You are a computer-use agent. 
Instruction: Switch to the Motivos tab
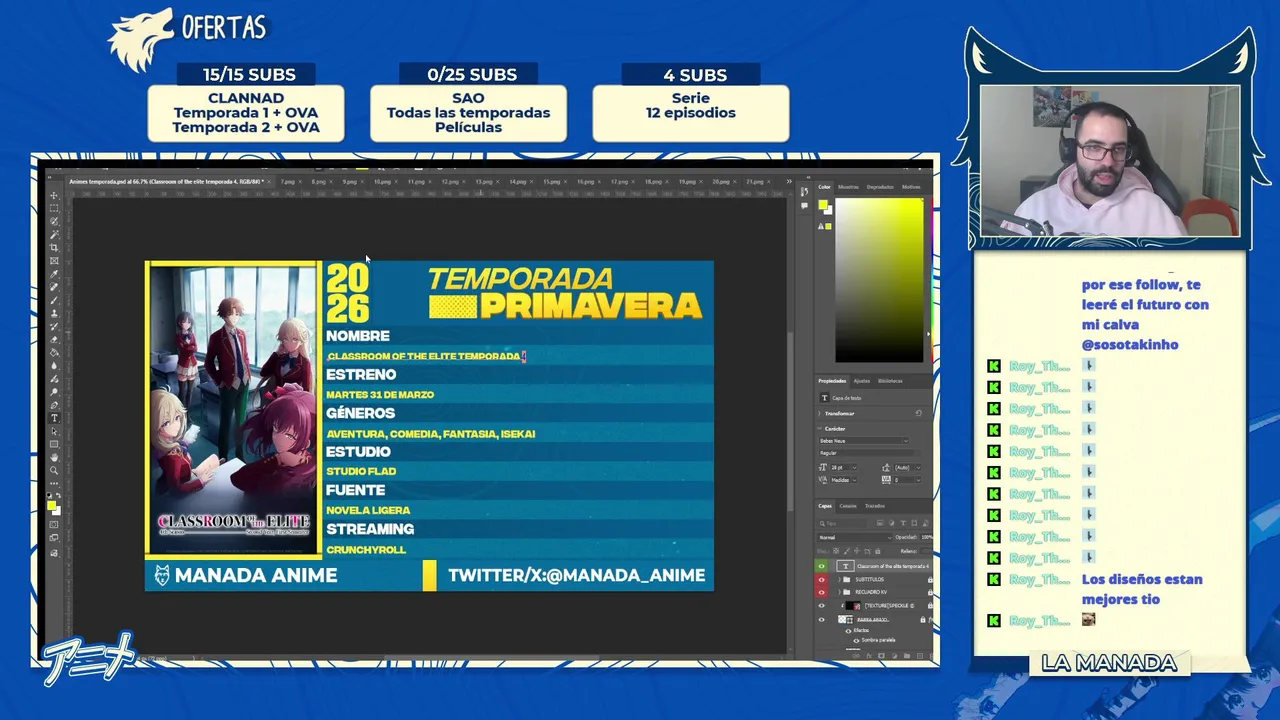pyautogui.click(x=911, y=187)
